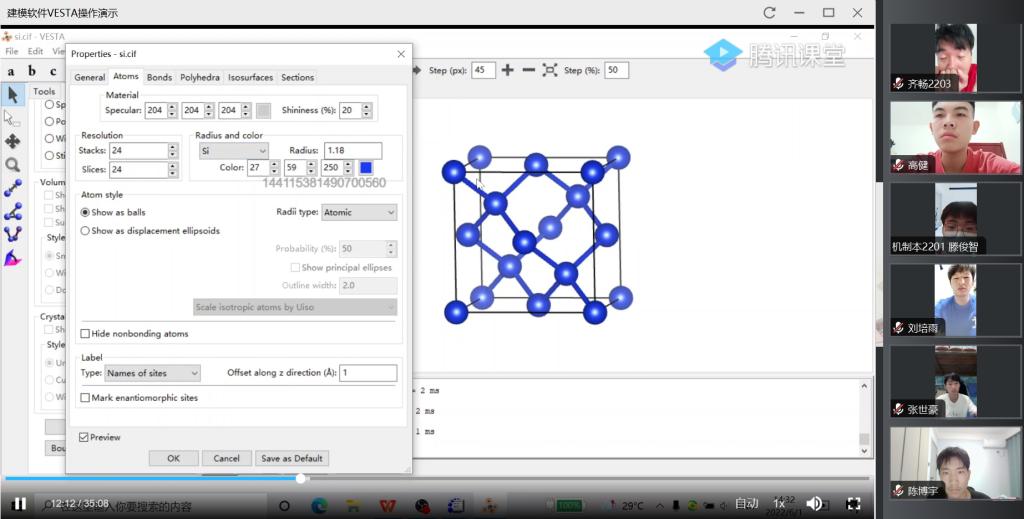Click the Save as Default button
The image size is (1024, 519).
(x=291, y=458)
